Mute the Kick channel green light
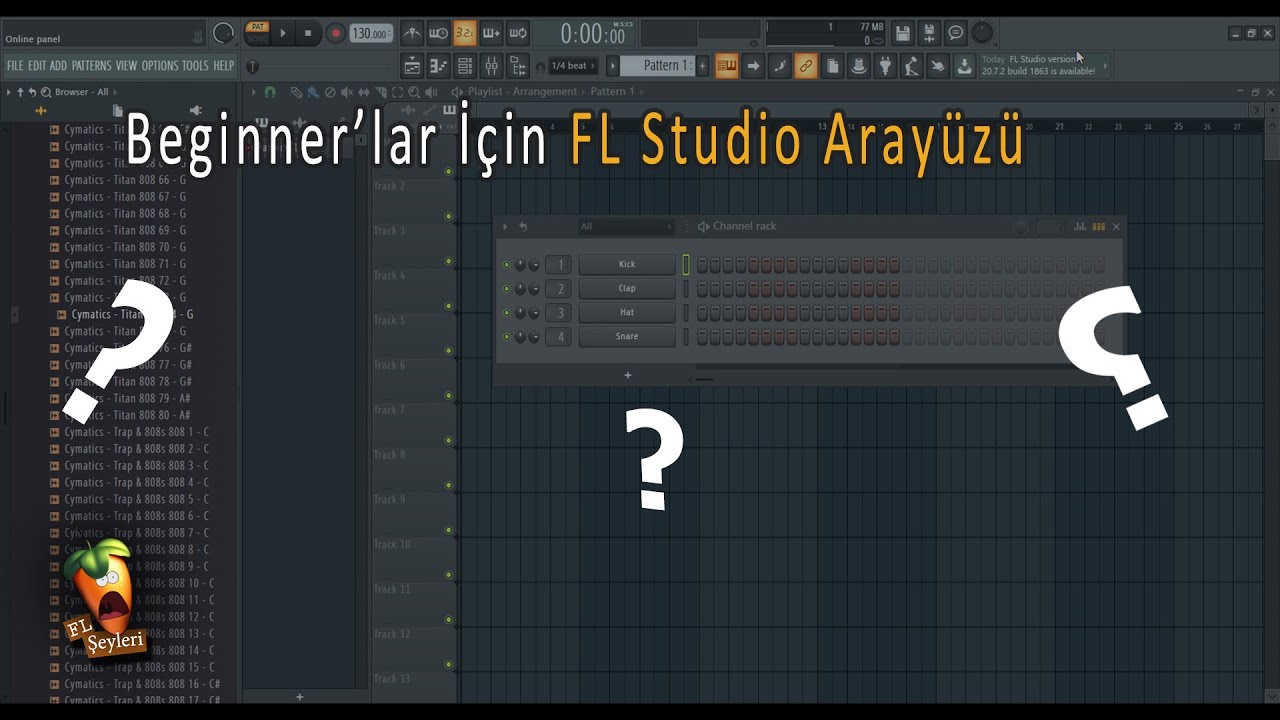1280x720 pixels. pos(507,265)
